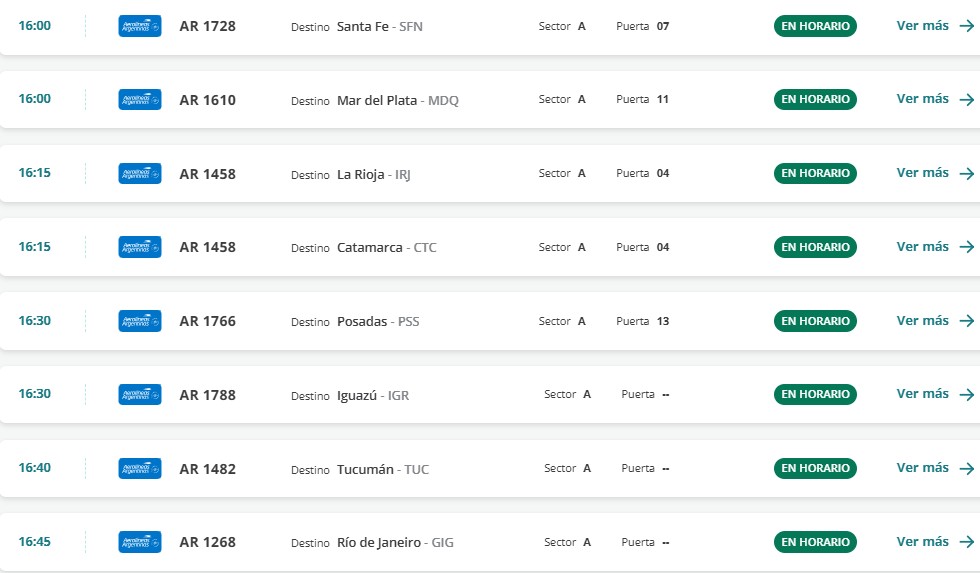Open "Ver más" on flight AR 1766
This screenshot has width=980, height=573.
tap(922, 321)
